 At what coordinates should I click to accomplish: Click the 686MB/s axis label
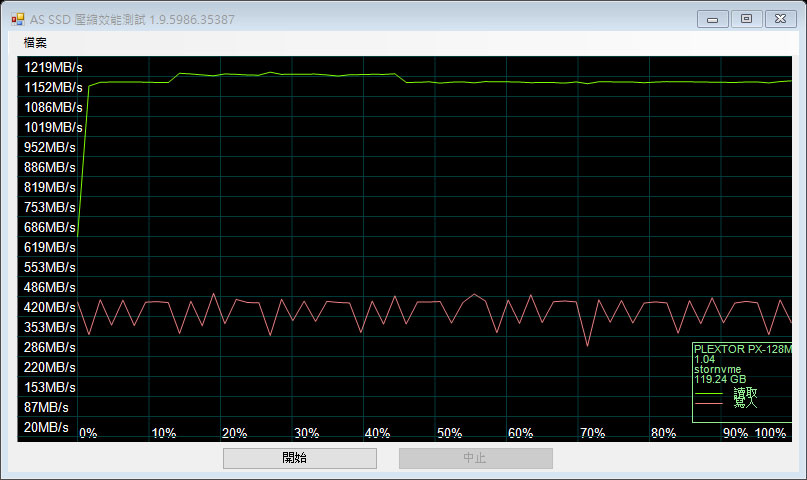49,227
